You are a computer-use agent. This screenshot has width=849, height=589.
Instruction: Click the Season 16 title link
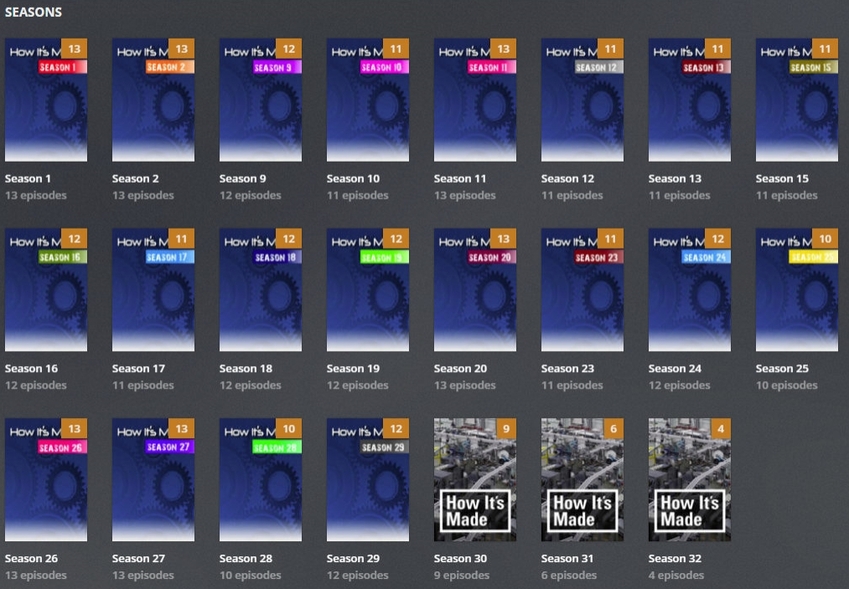[31, 369]
